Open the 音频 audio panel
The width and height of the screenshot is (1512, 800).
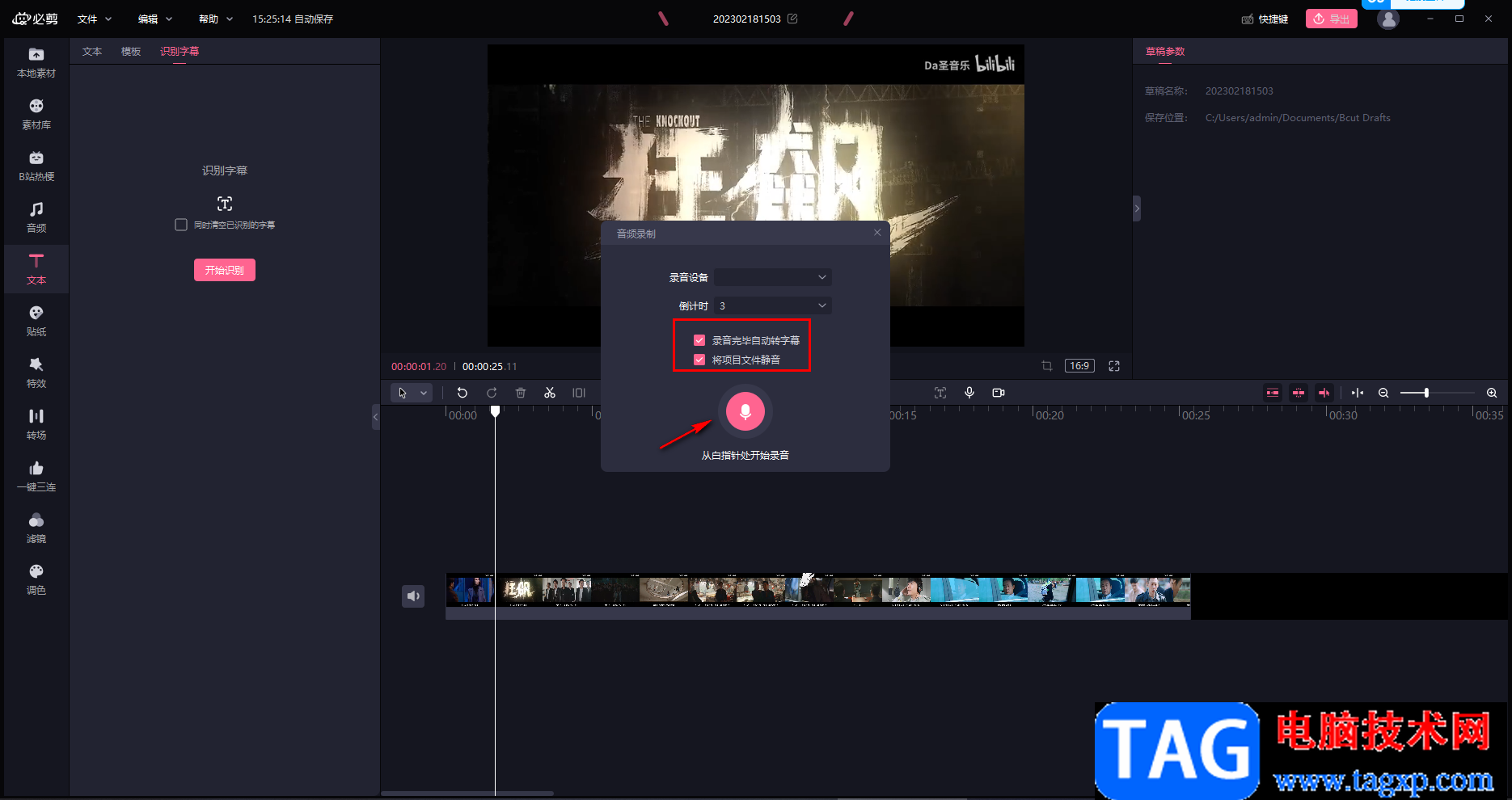(x=36, y=217)
